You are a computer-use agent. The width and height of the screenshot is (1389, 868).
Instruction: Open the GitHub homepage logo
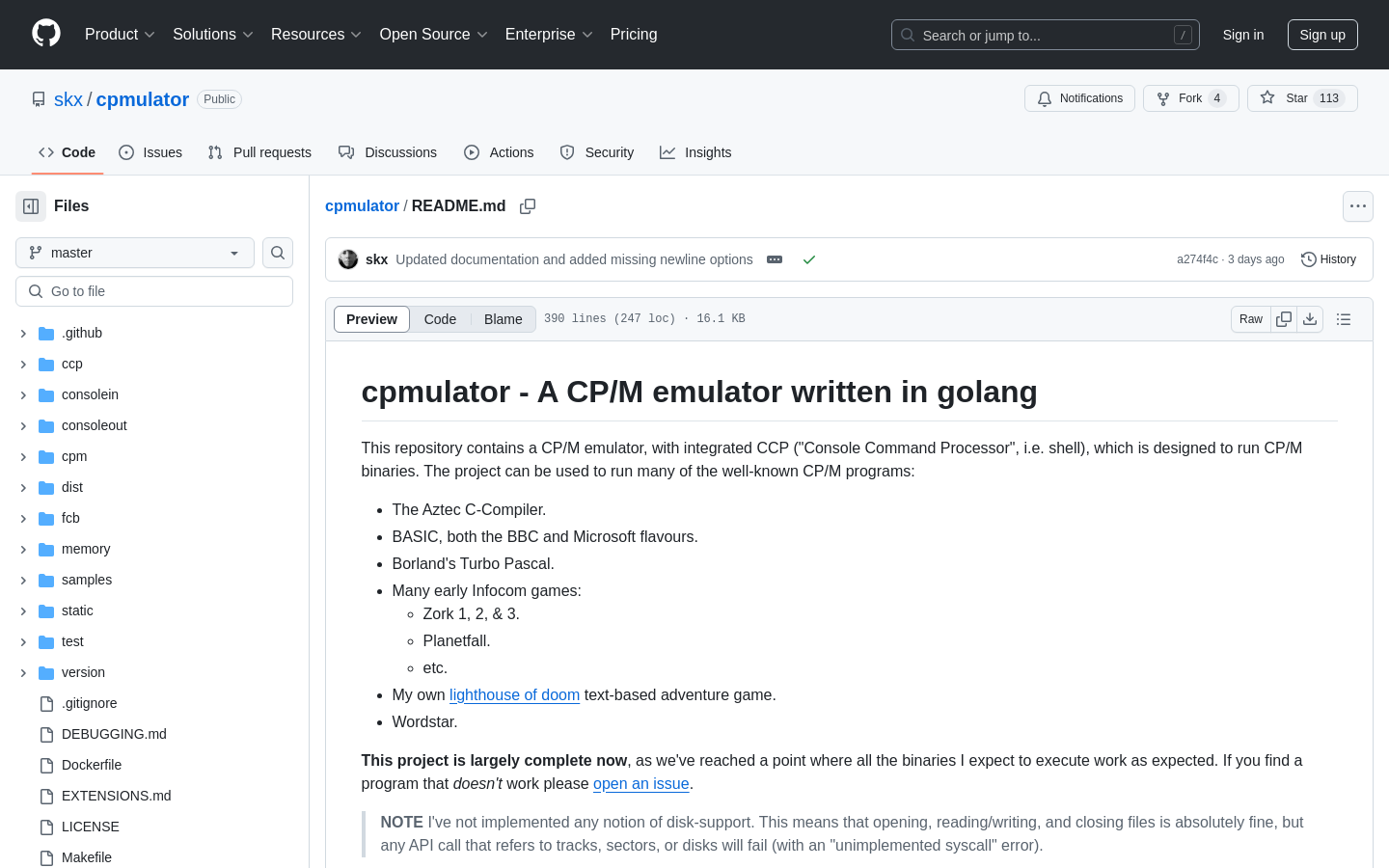[x=46, y=34]
